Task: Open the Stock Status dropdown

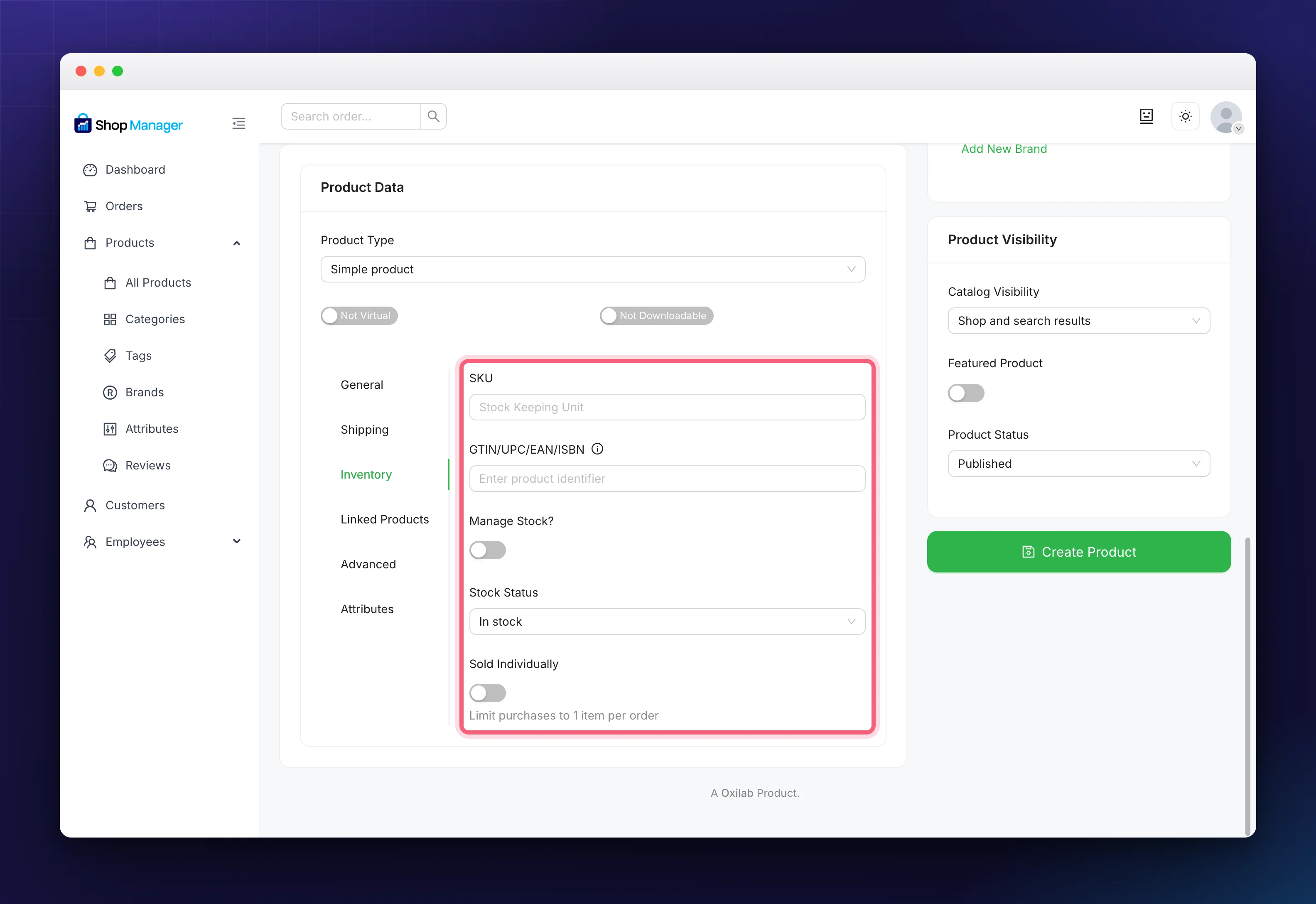Action: tap(667, 621)
